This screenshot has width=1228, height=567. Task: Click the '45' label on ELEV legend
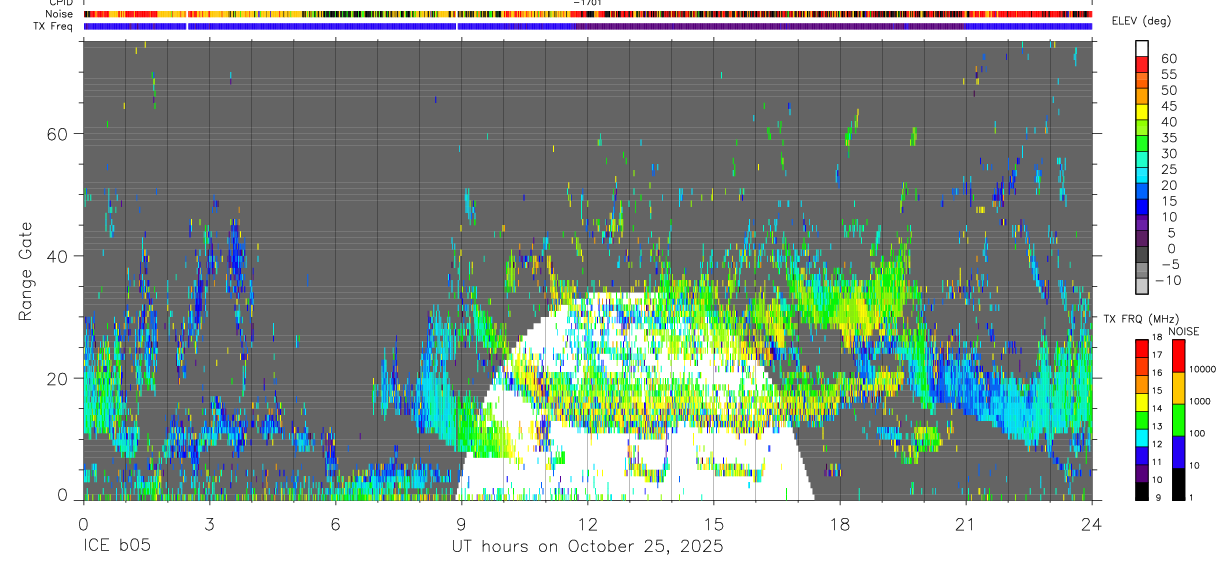1168,106
